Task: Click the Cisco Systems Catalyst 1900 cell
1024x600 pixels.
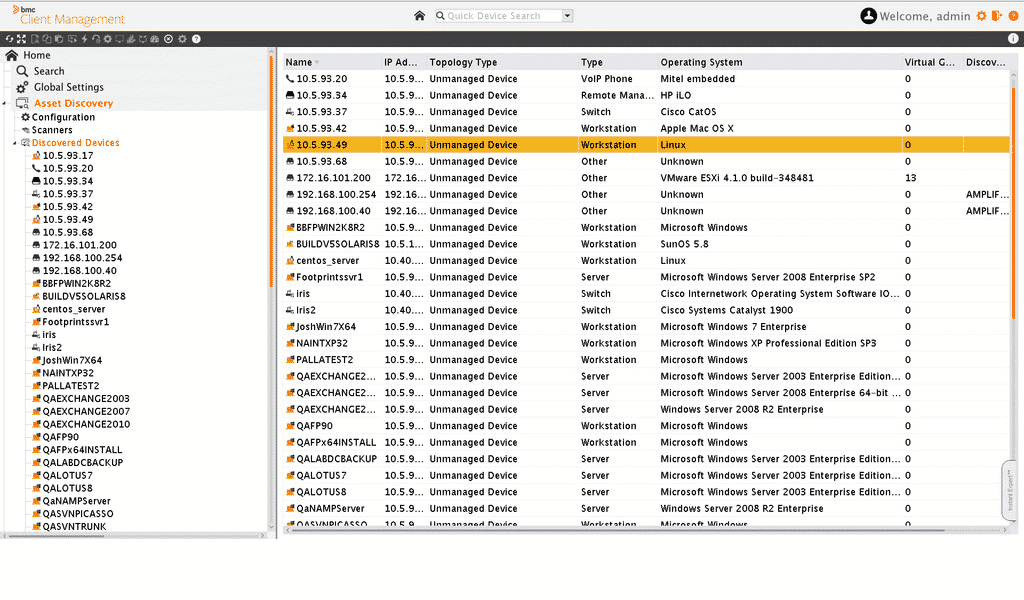Action: click(x=726, y=311)
